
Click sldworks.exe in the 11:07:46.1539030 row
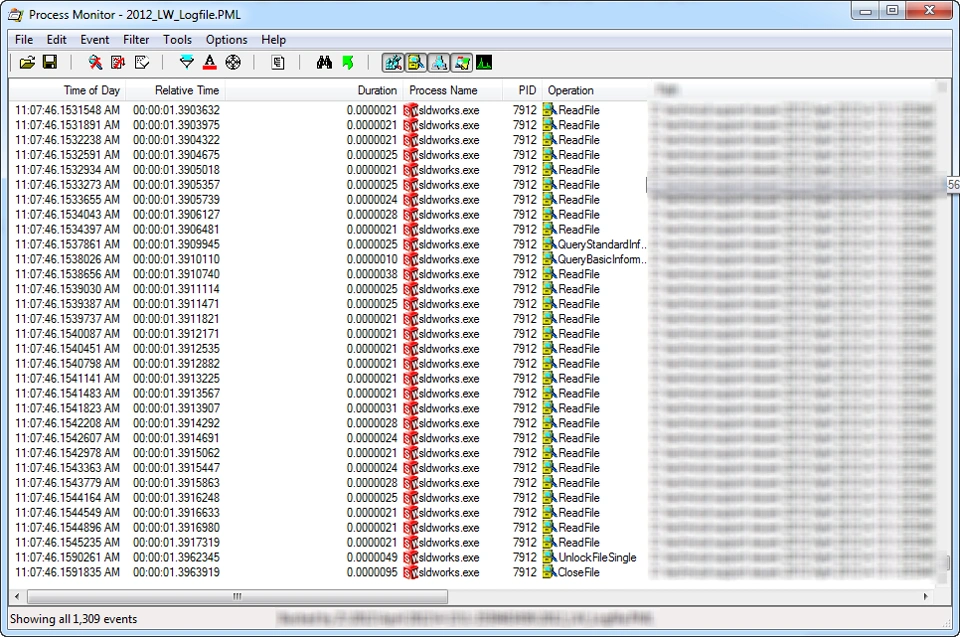(449, 289)
